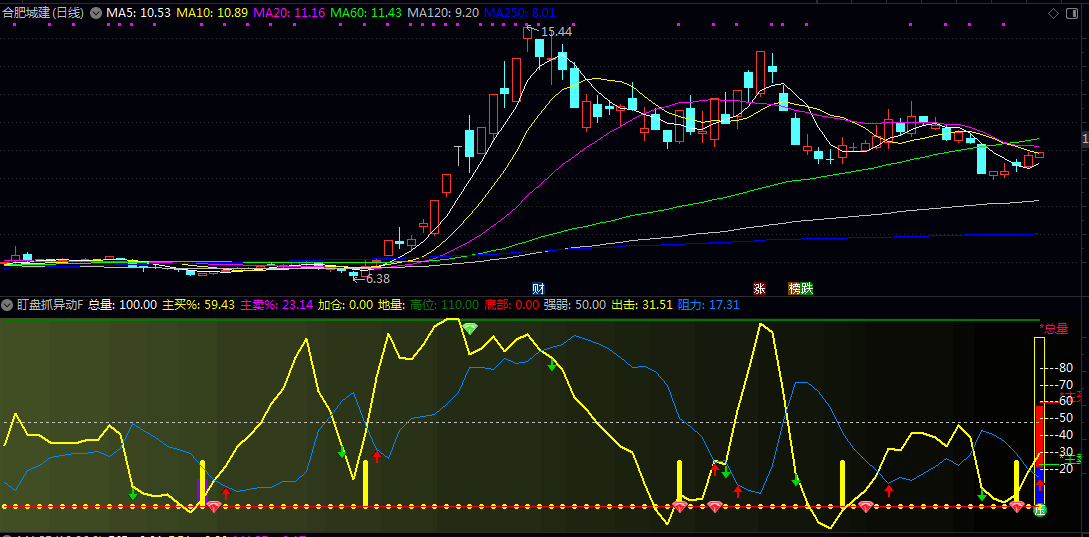Click the leftmost red gem signal on baseline
Screen dimensions: 1089x537
(213, 508)
